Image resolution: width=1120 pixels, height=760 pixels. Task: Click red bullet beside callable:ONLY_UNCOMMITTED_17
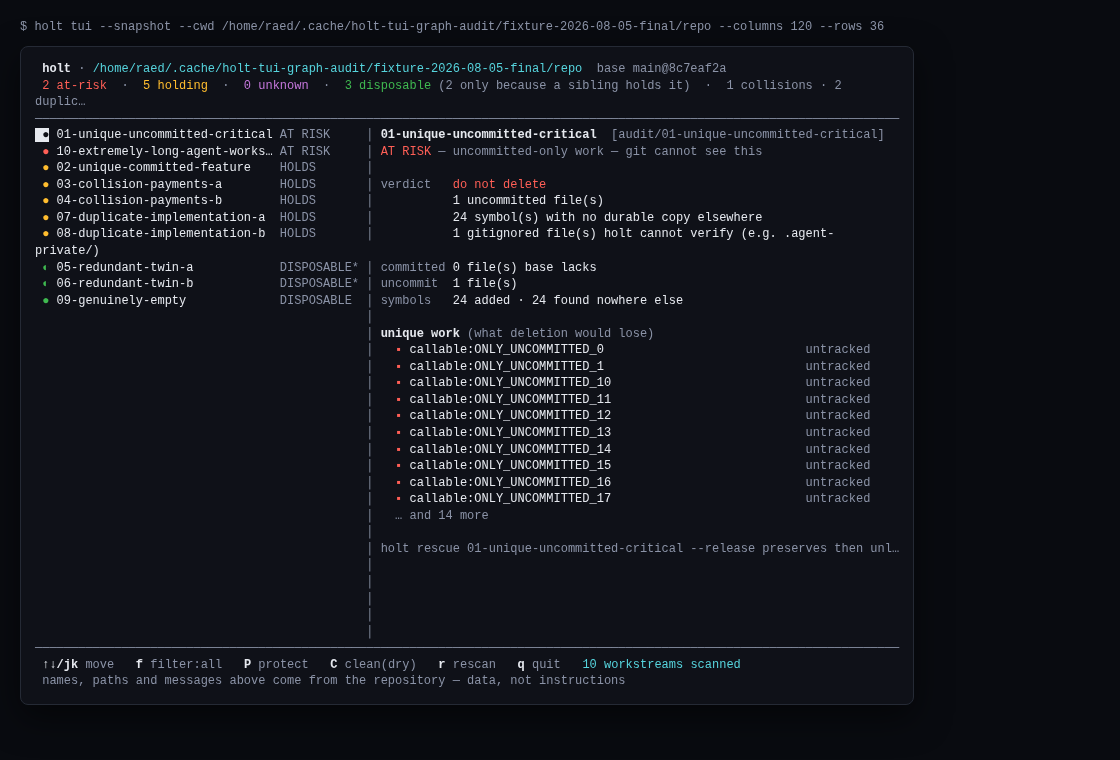[x=399, y=499]
